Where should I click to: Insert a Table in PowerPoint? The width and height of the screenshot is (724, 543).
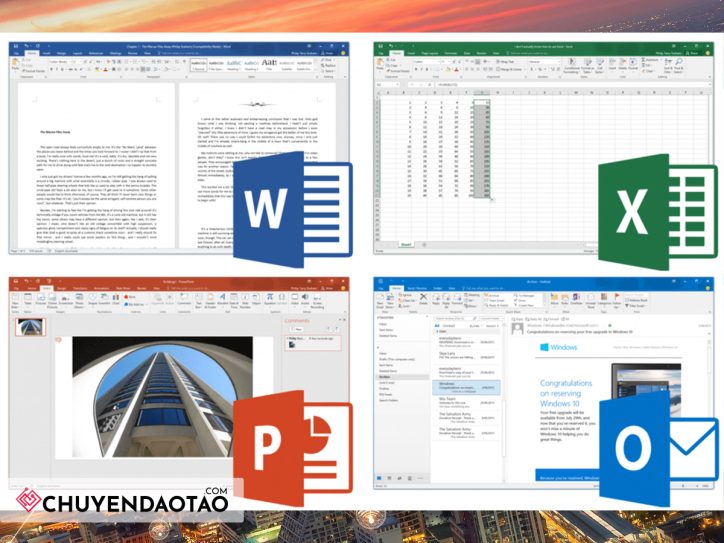(28, 299)
